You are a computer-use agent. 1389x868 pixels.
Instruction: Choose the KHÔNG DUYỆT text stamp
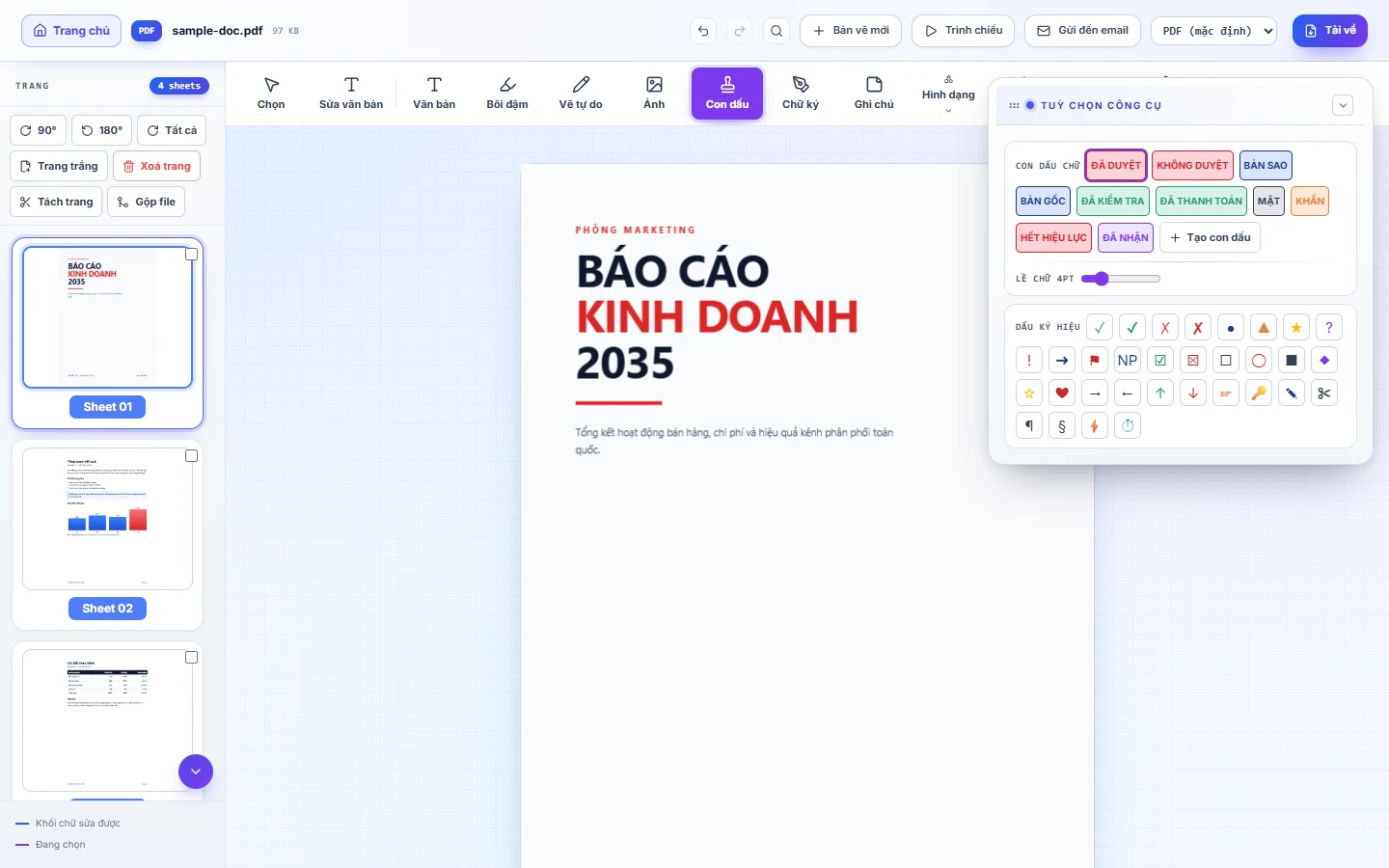(1192, 166)
